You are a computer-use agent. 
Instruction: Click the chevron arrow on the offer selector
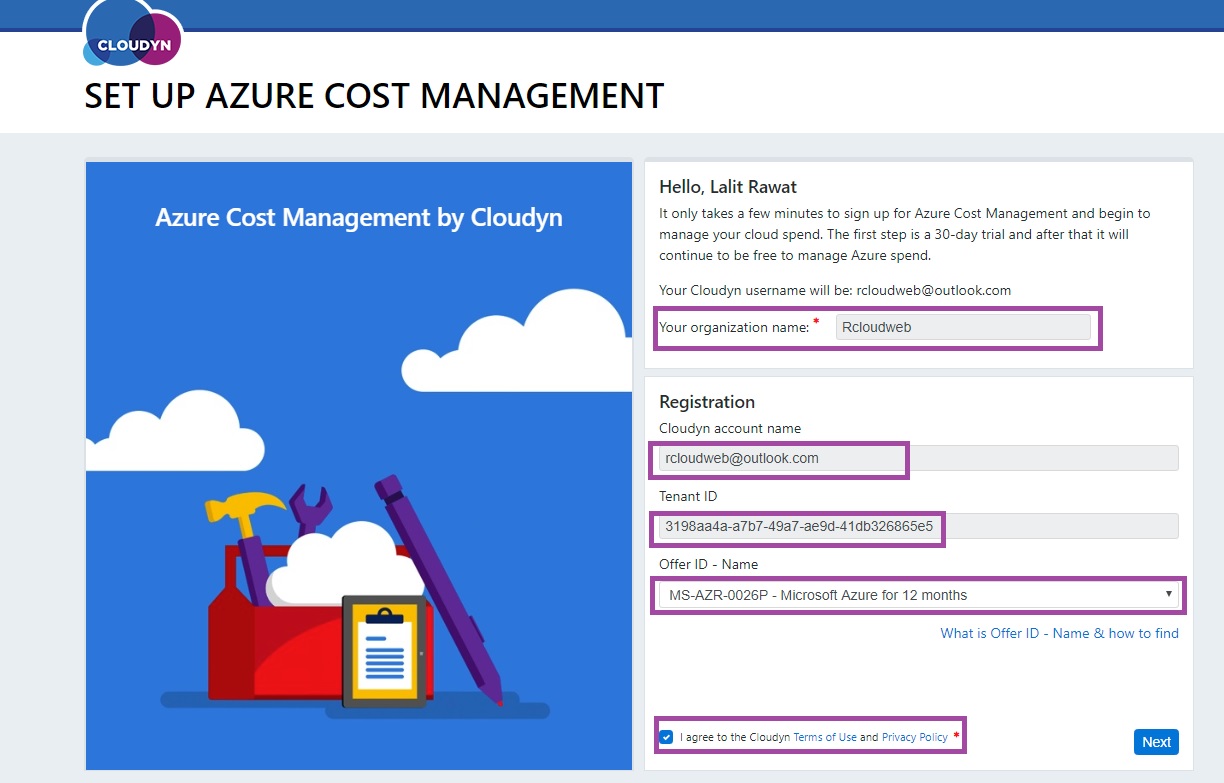pyautogui.click(x=1170, y=595)
